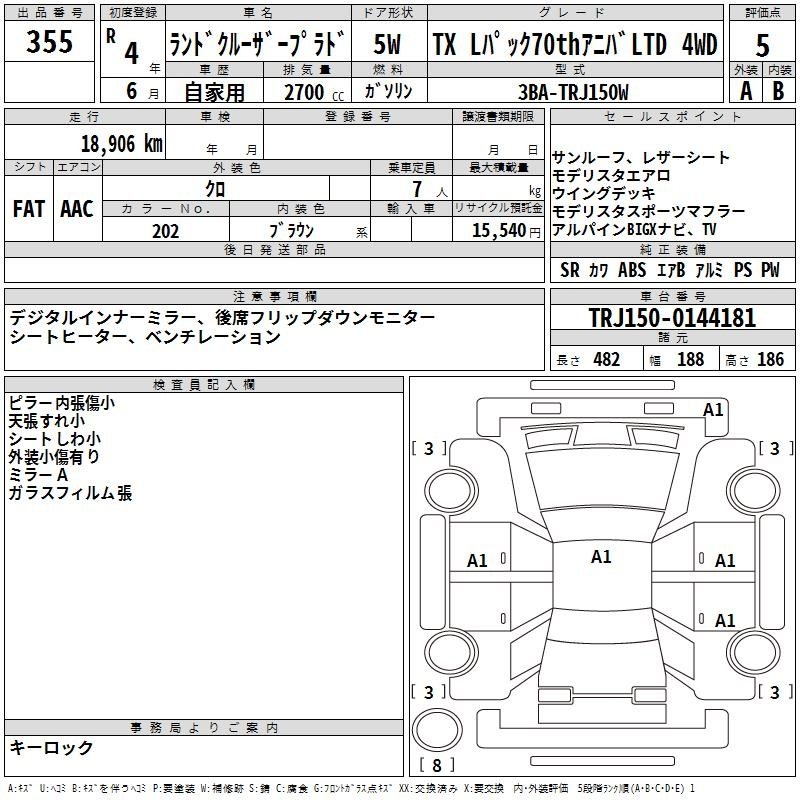Click the front-left wheel circle on diagram
Viewport: 800px width, 800px height.
(451, 490)
